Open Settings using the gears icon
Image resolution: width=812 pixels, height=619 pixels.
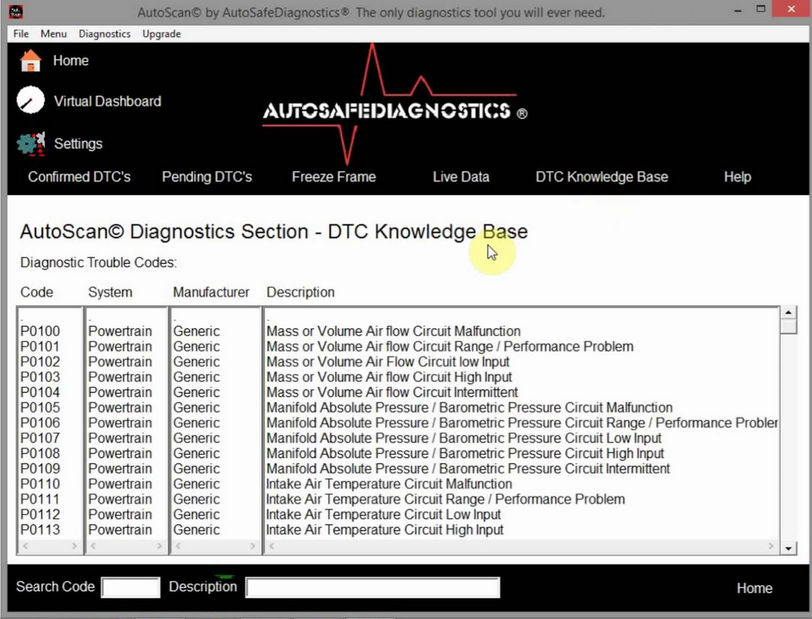tap(28, 144)
